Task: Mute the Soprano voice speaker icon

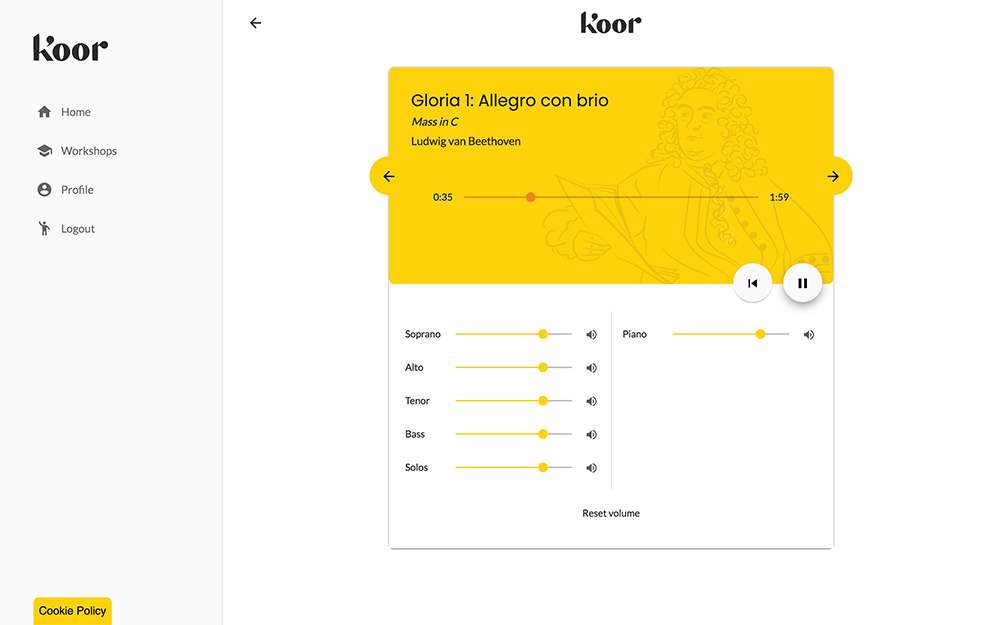Action: coord(591,335)
